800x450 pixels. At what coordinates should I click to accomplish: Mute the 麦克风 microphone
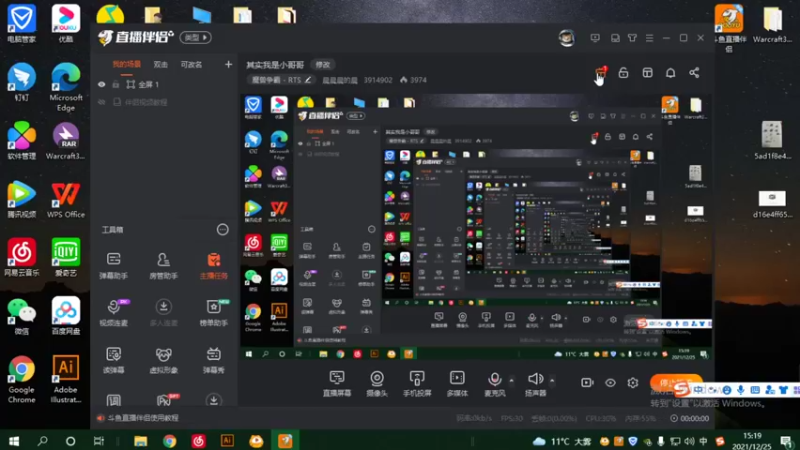(x=494, y=384)
